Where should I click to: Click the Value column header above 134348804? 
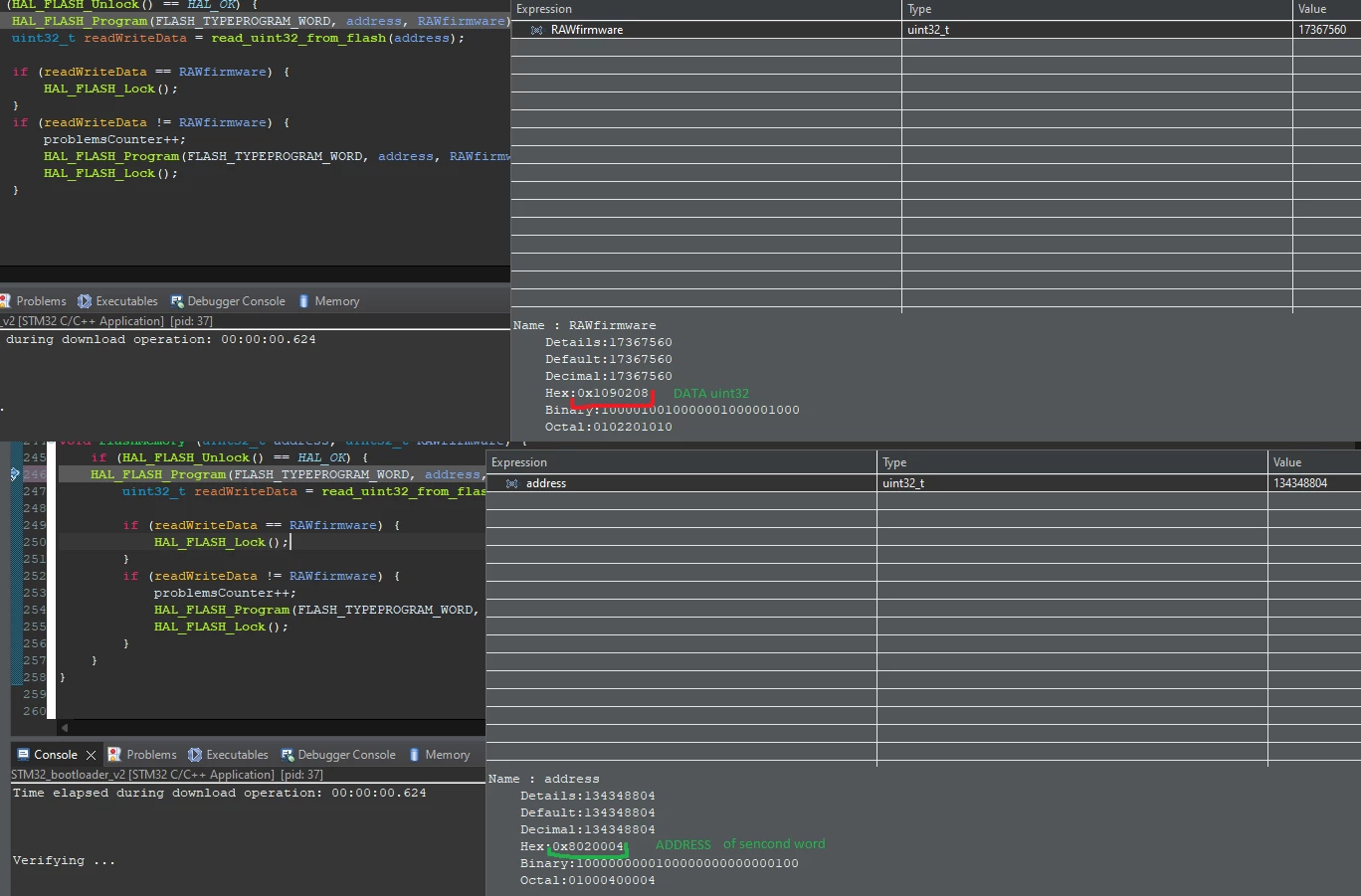tap(1314, 462)
